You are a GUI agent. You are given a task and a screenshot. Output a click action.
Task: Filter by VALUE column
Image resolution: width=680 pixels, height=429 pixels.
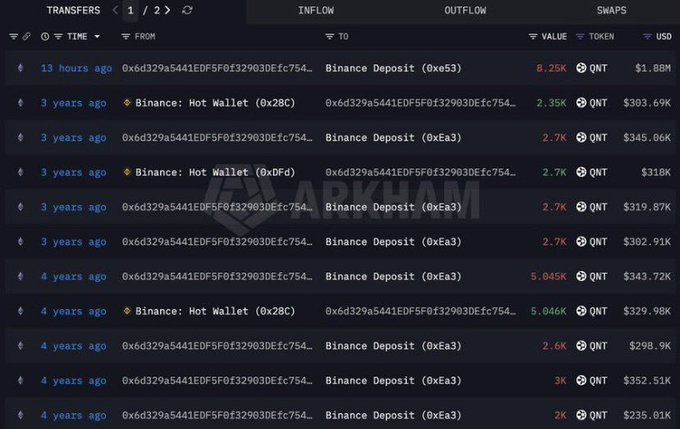coord(533,36)
